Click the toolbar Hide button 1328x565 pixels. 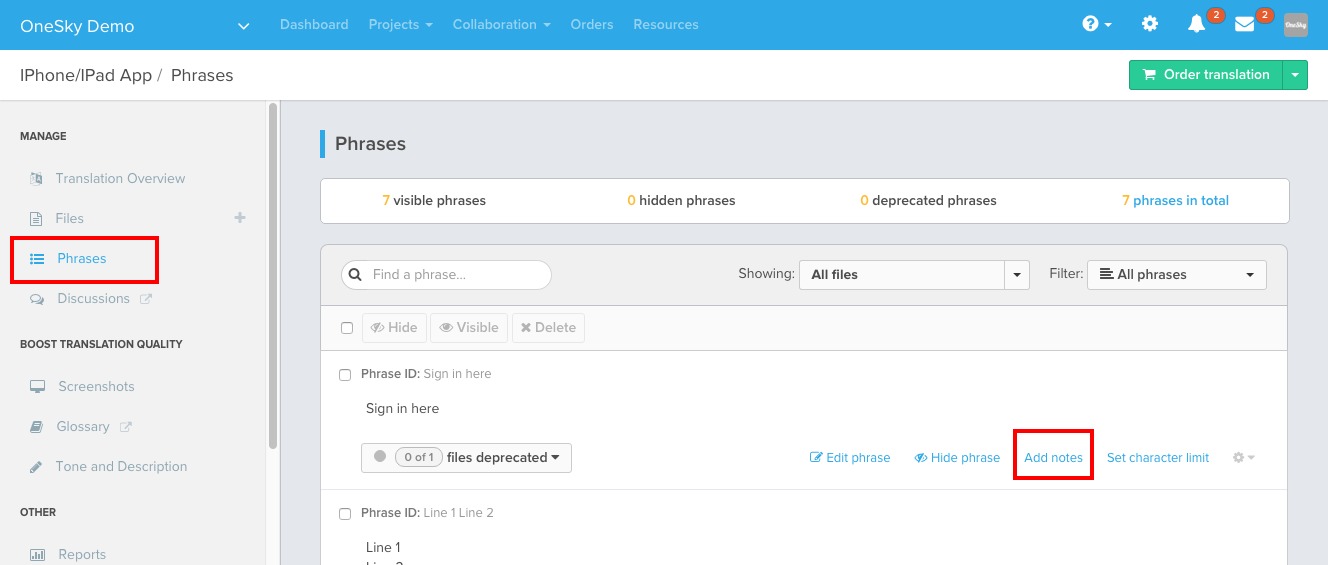394,328
